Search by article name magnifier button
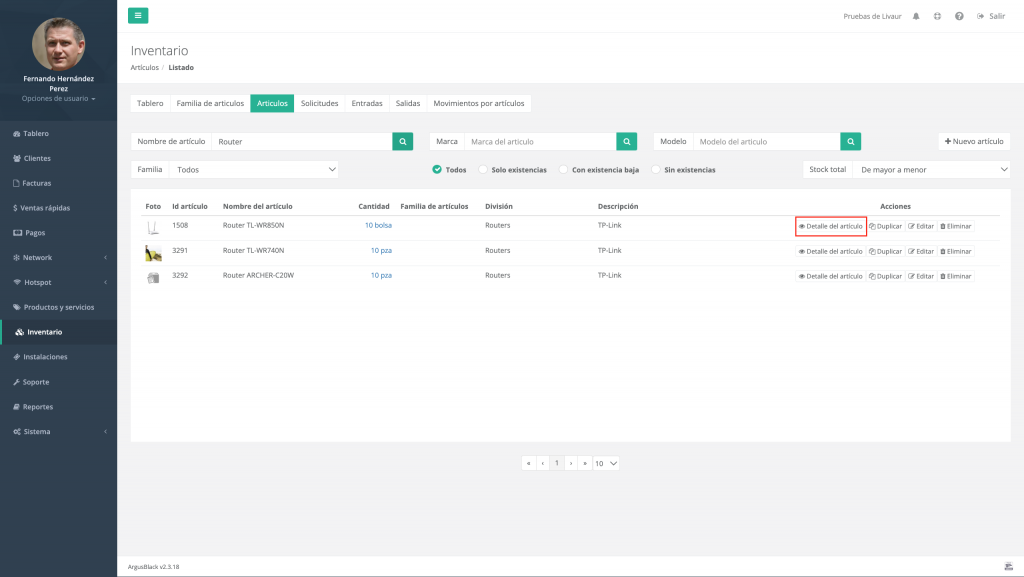Screen dimensions: 1024x577 pos(403,142)
